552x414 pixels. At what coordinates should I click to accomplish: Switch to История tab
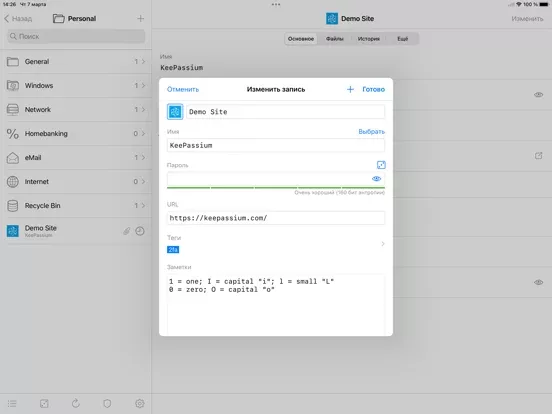click(x=369, y=39)
